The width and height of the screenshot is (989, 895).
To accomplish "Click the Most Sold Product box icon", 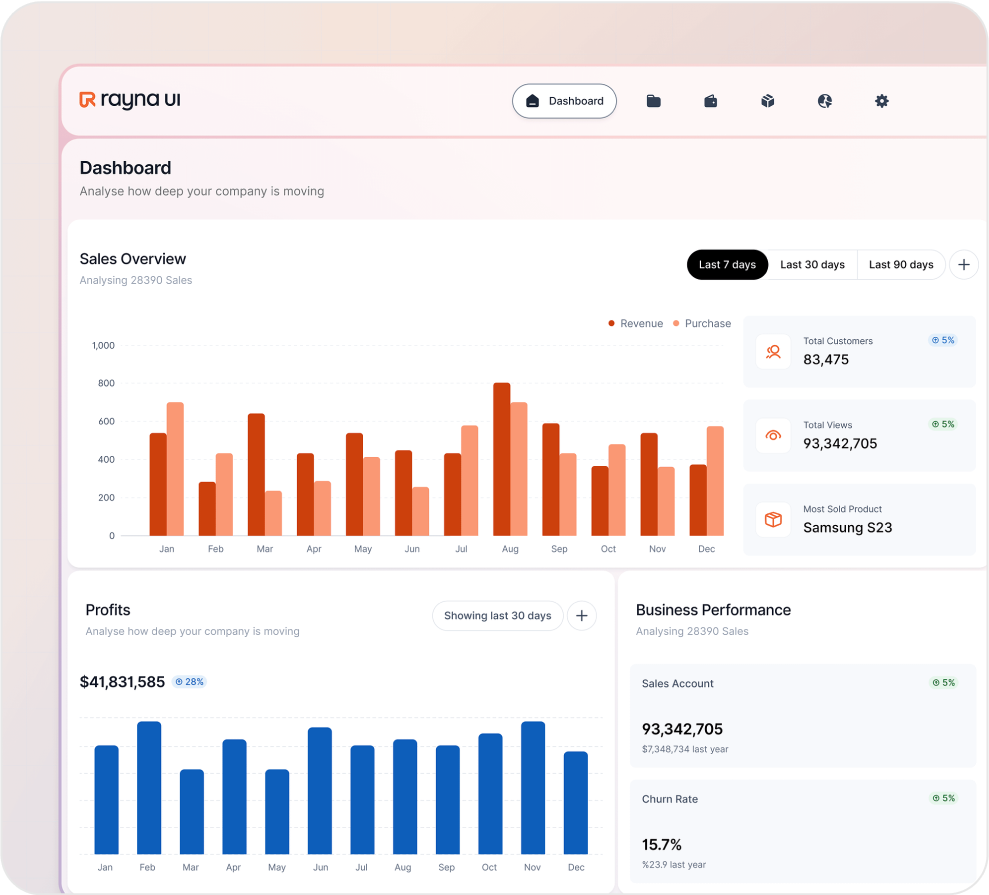I will click(773, 520).
